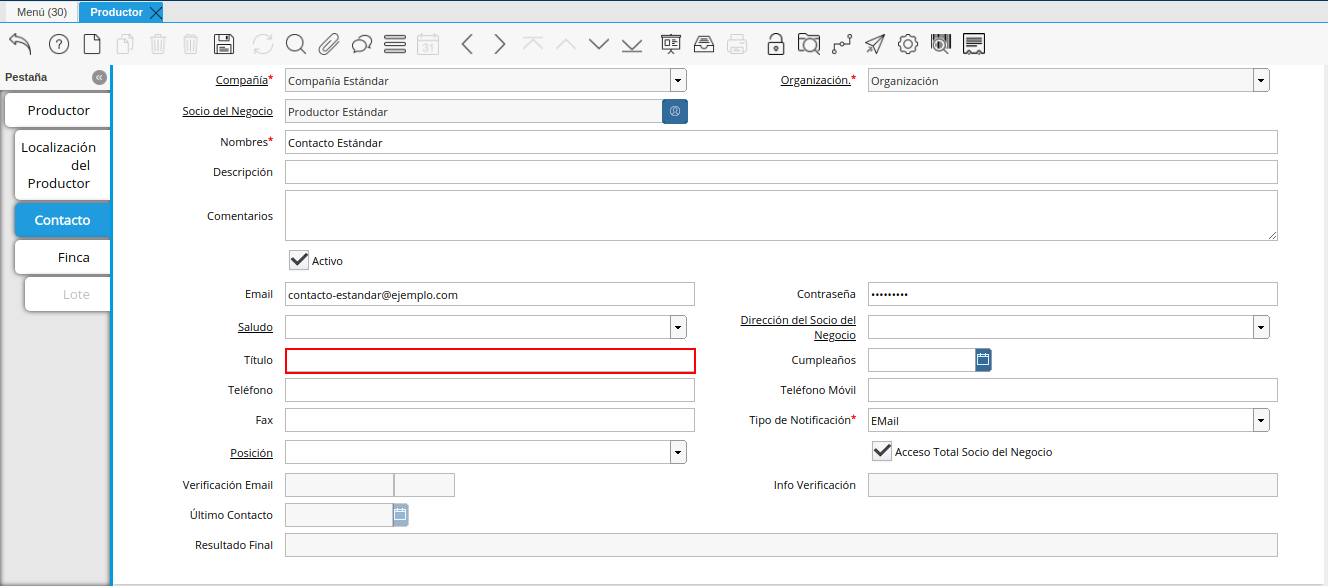Toggle the Activo checkbox

tap(299, 260)
